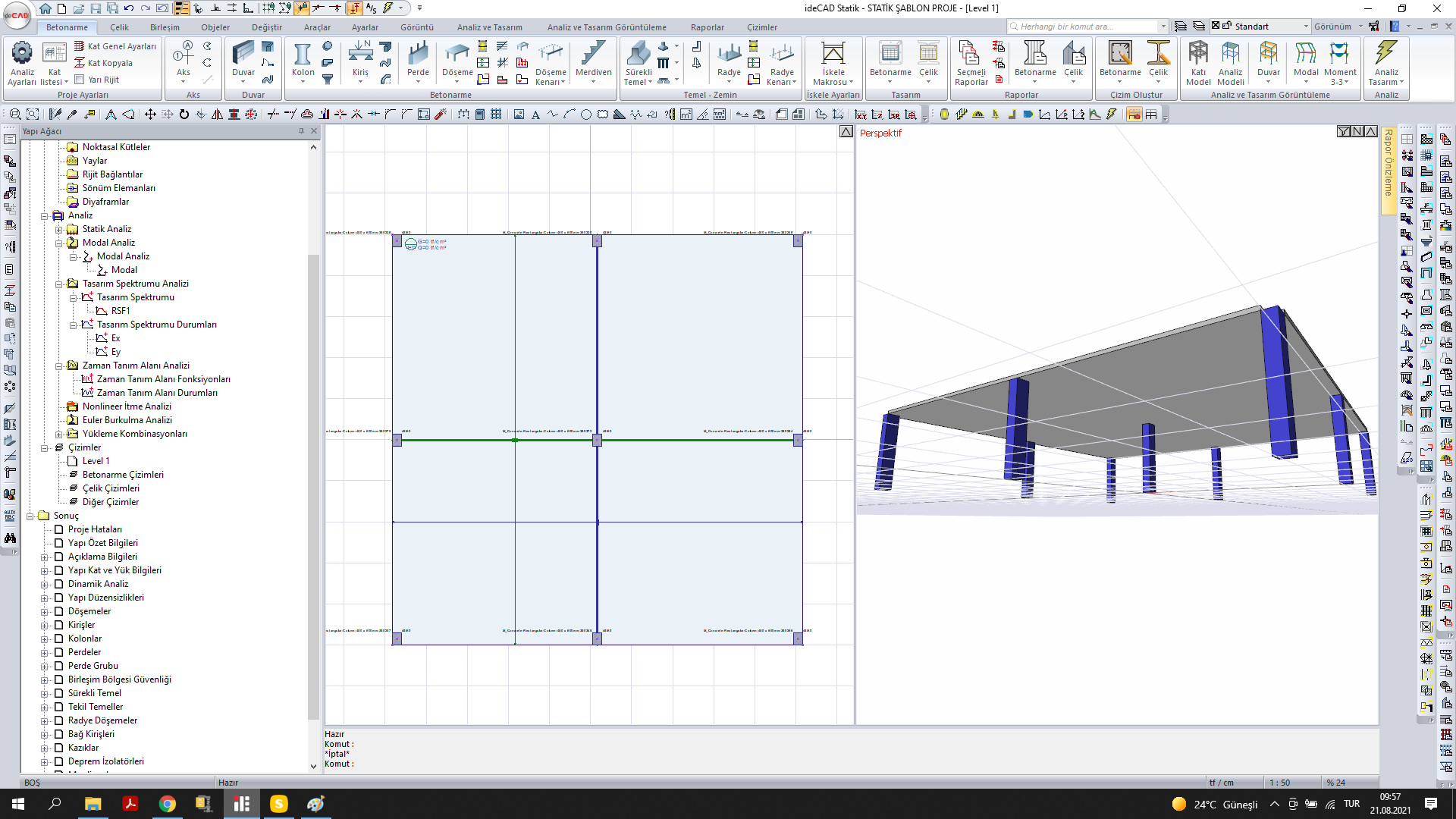Collapse the Modal Analiz tree node

tap(58, 243)
